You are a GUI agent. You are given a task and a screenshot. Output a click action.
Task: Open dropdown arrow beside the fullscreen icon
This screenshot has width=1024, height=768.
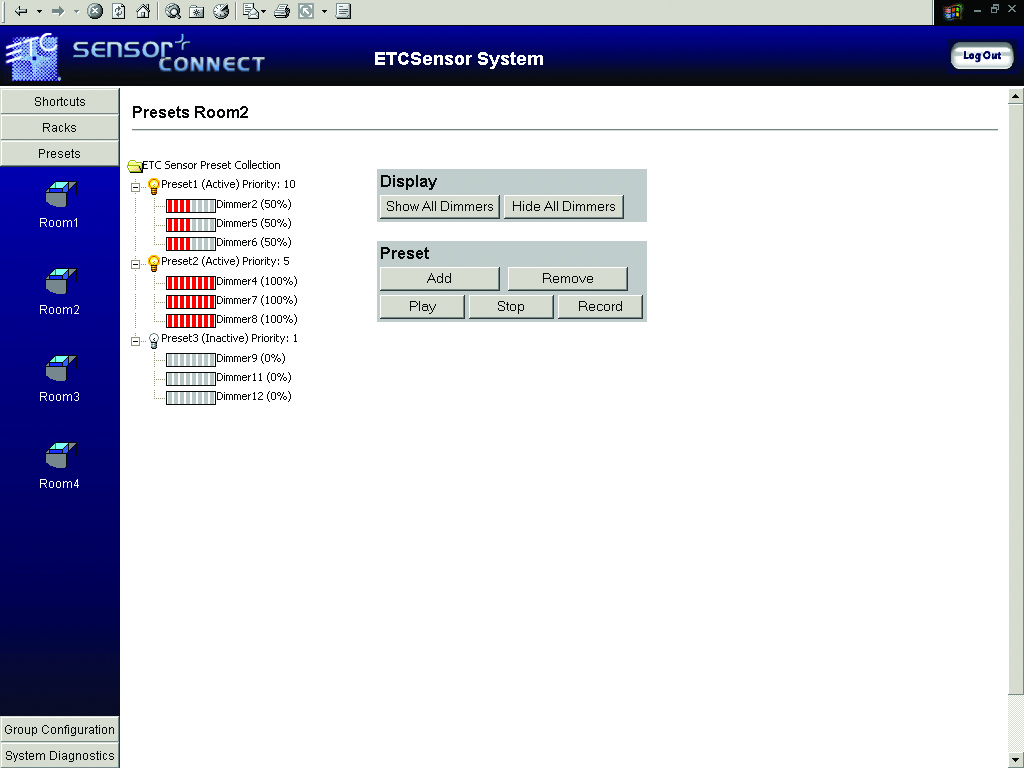tap(324, 11)
